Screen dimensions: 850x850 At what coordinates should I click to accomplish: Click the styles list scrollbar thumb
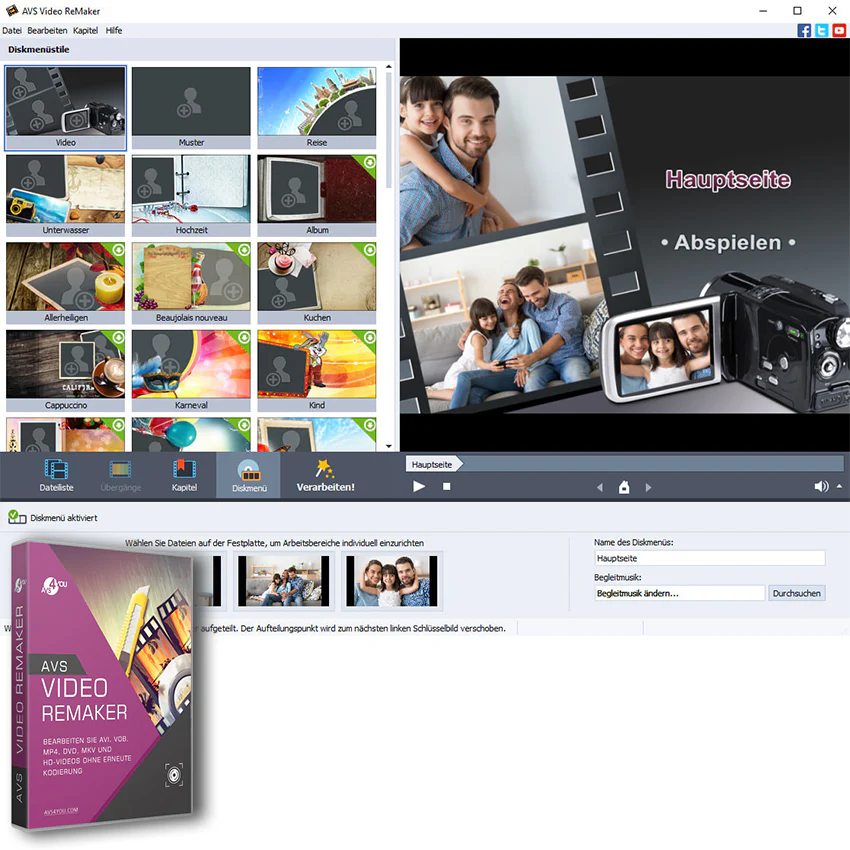(389, 130)
